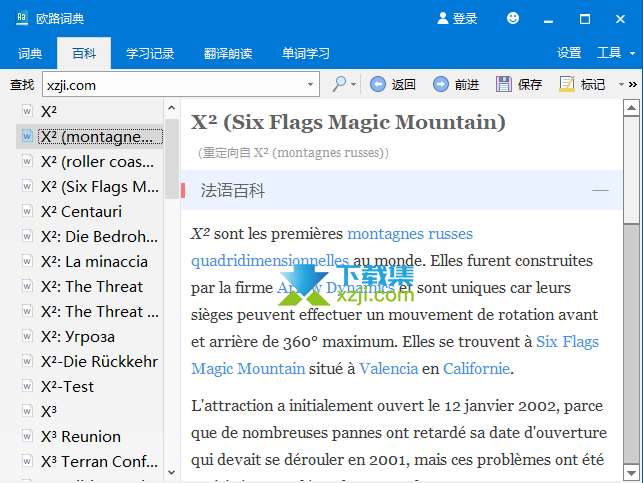The height and width of the screenshot is (483, 643).
Task: Open the 设置 menu
Action: click(569, 52)
